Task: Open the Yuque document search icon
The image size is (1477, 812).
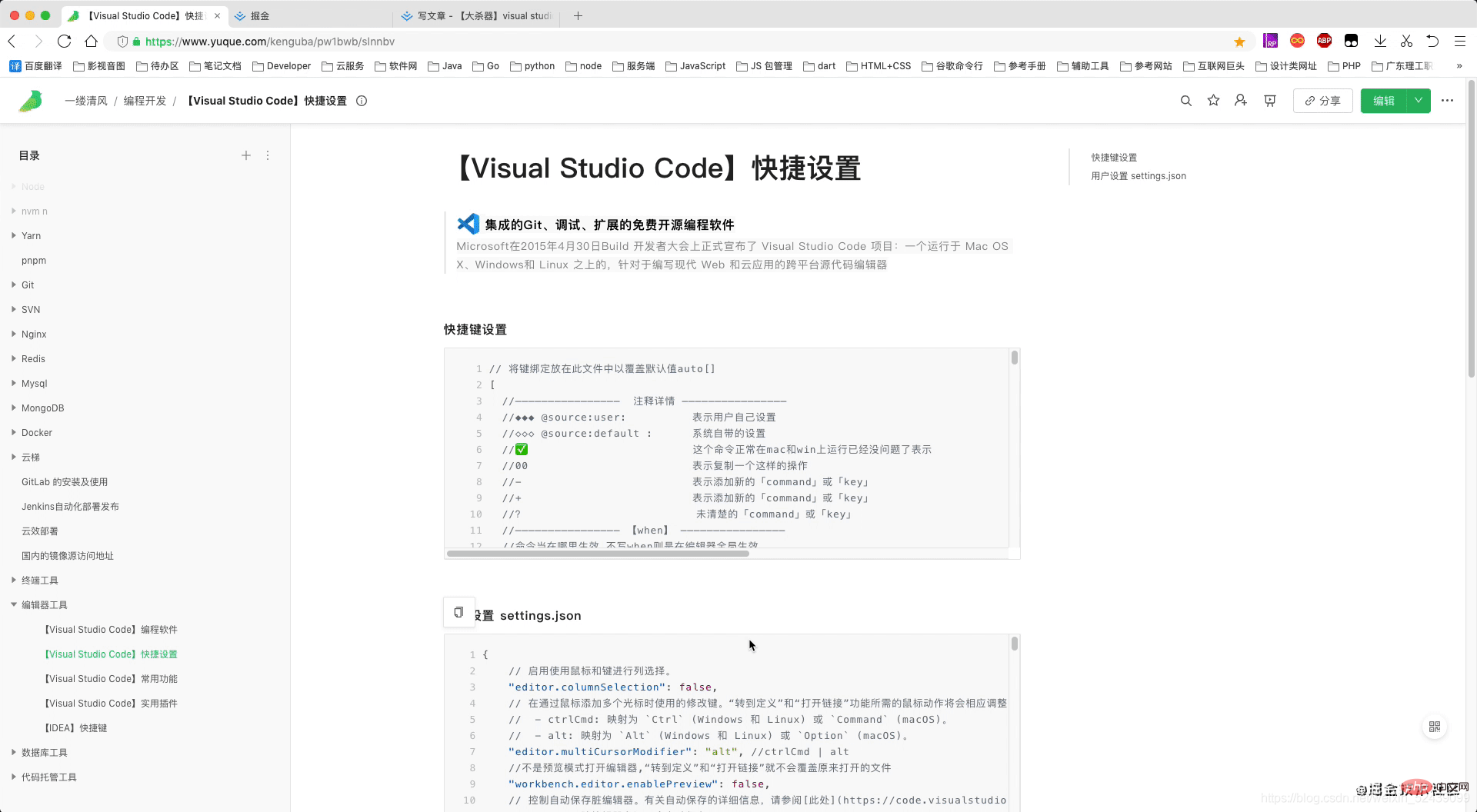Action: [x=1186, y=101]
